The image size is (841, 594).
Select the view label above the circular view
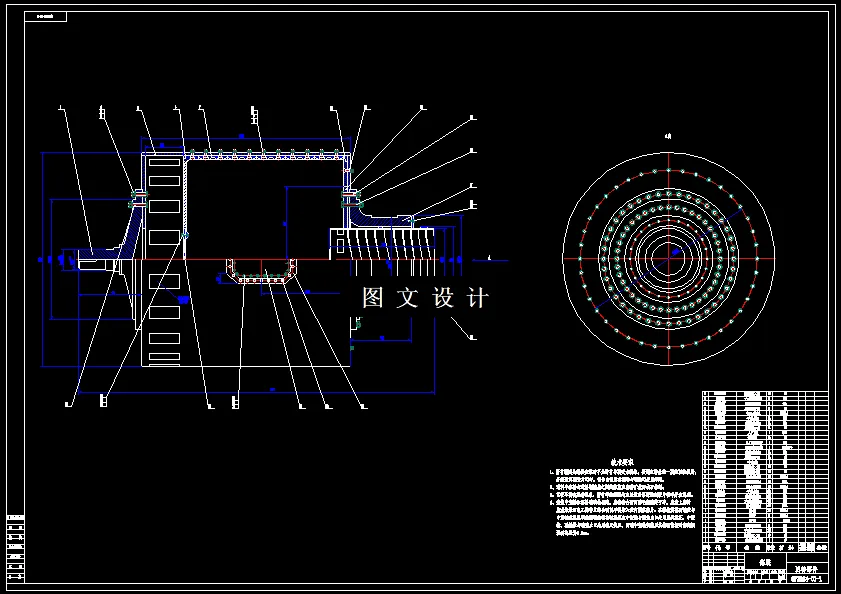pyautogui.click(x=668, y=137)
